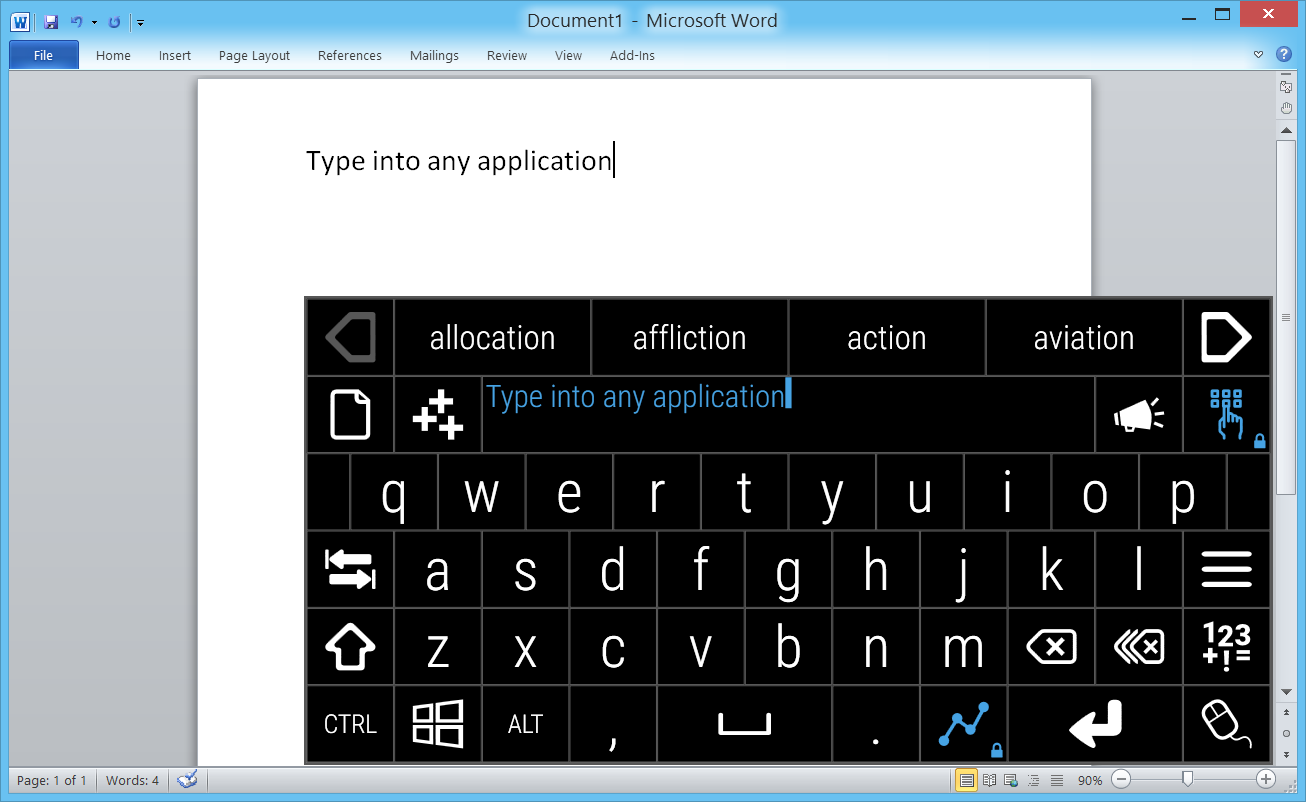Open the mouse keyboard icon

[x=1226, y=723]
